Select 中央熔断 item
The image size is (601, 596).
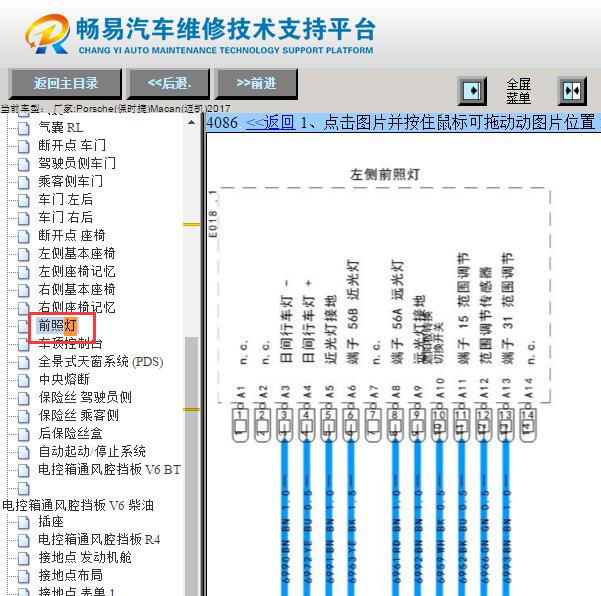coord(64,379)
